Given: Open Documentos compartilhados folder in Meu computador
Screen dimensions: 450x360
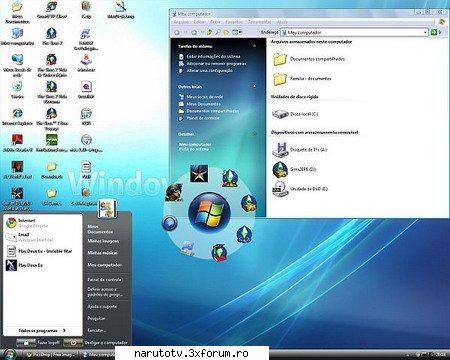Looking at the screenshot, I should pyautogui.click(x=309, y=59).
